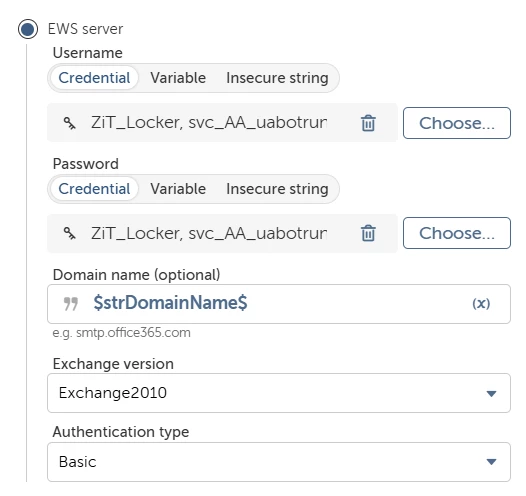Switch Username to Variable option
Image resolution: width=526 pixels, height=496 pixels.
pyautogui.click(x=178, y=78)
